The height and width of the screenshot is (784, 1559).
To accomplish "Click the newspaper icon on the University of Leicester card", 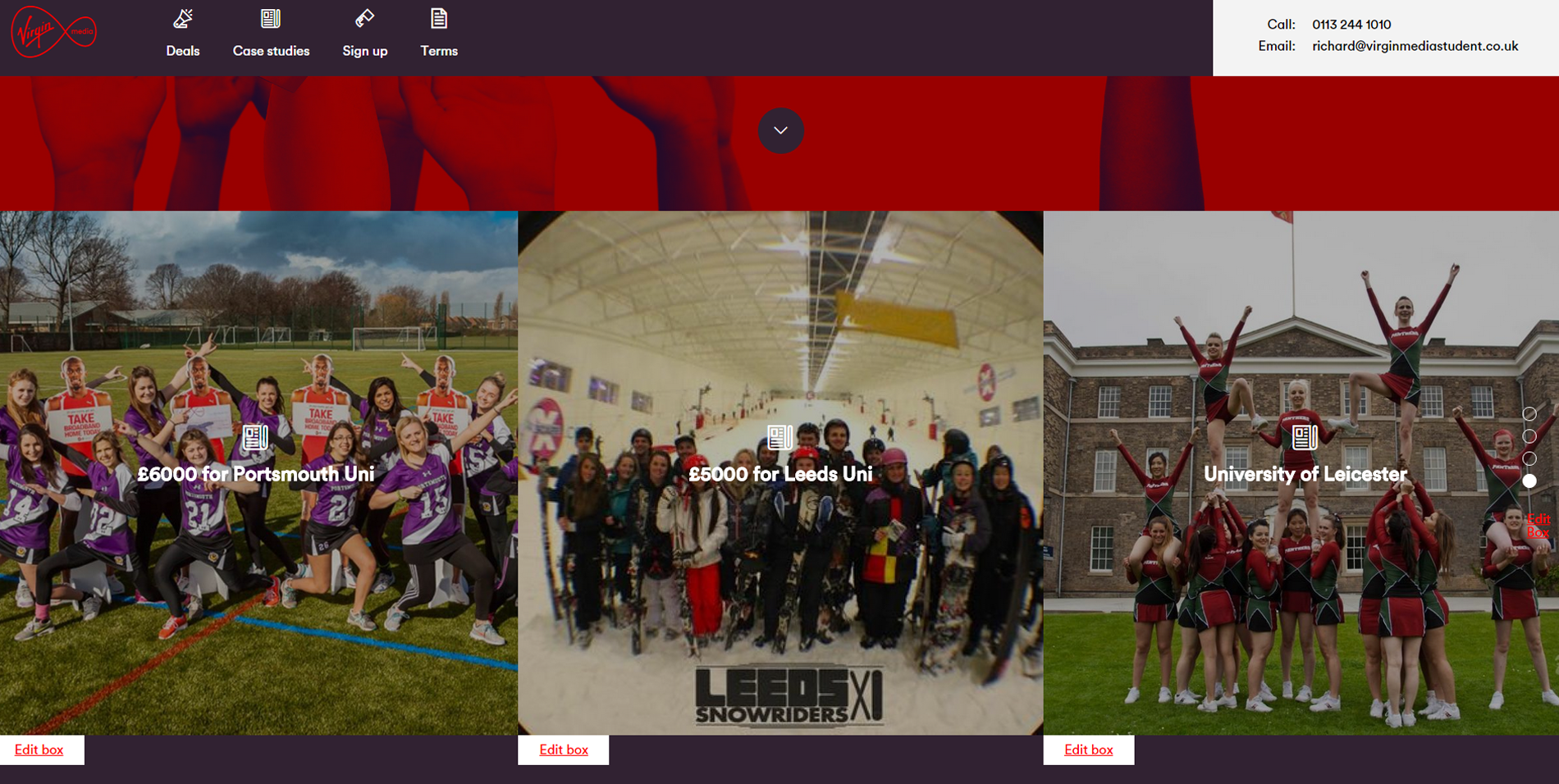I will pyautogui.click(x=1305, y=437).
